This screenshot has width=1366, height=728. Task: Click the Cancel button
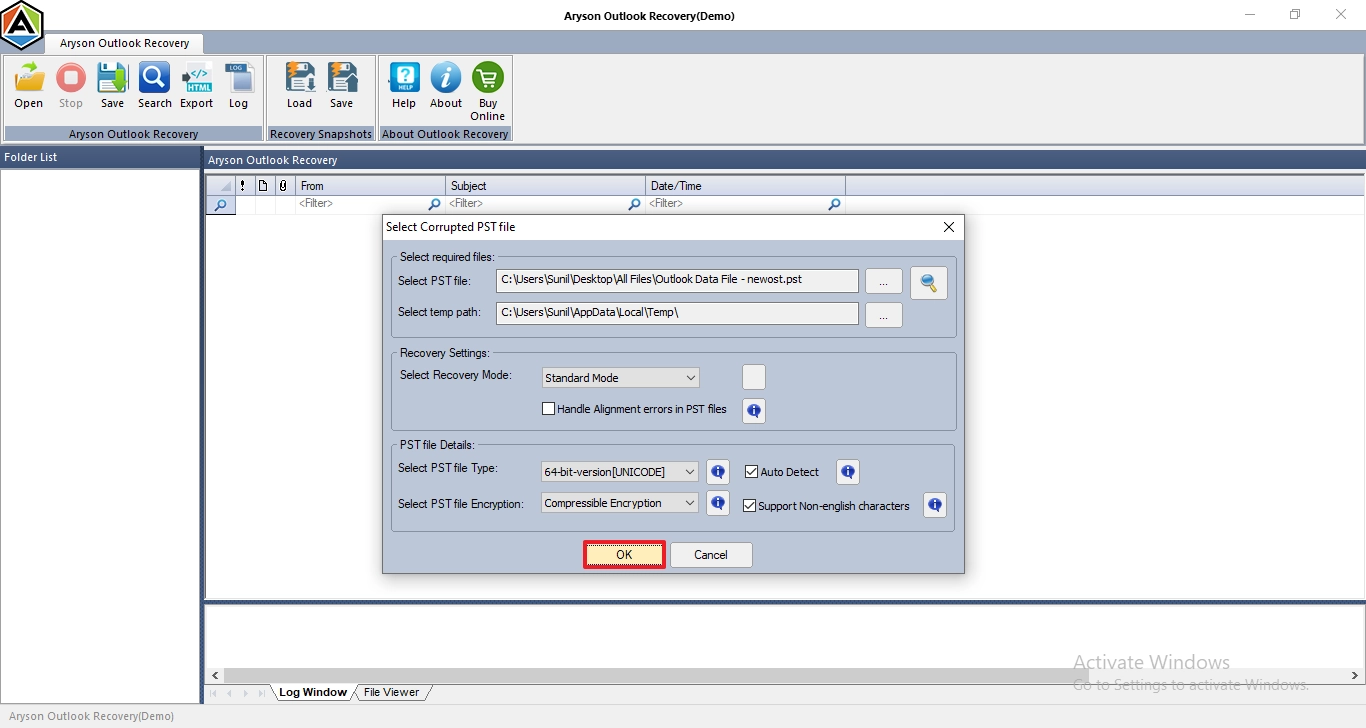711,555
